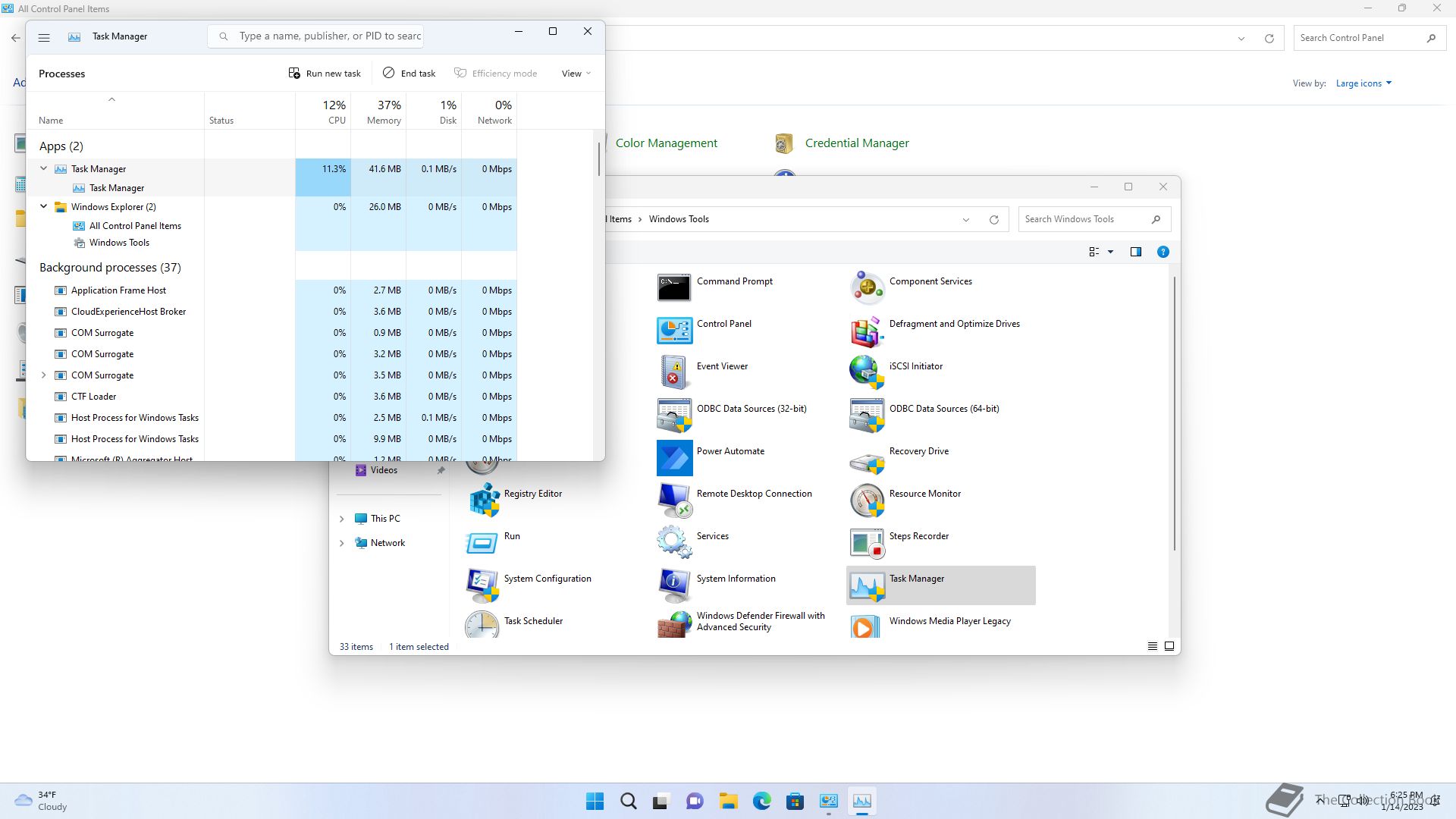1456x819 pixels.
Task: Open Microsoft Edge from taskbar
Action: pos(761,801)
